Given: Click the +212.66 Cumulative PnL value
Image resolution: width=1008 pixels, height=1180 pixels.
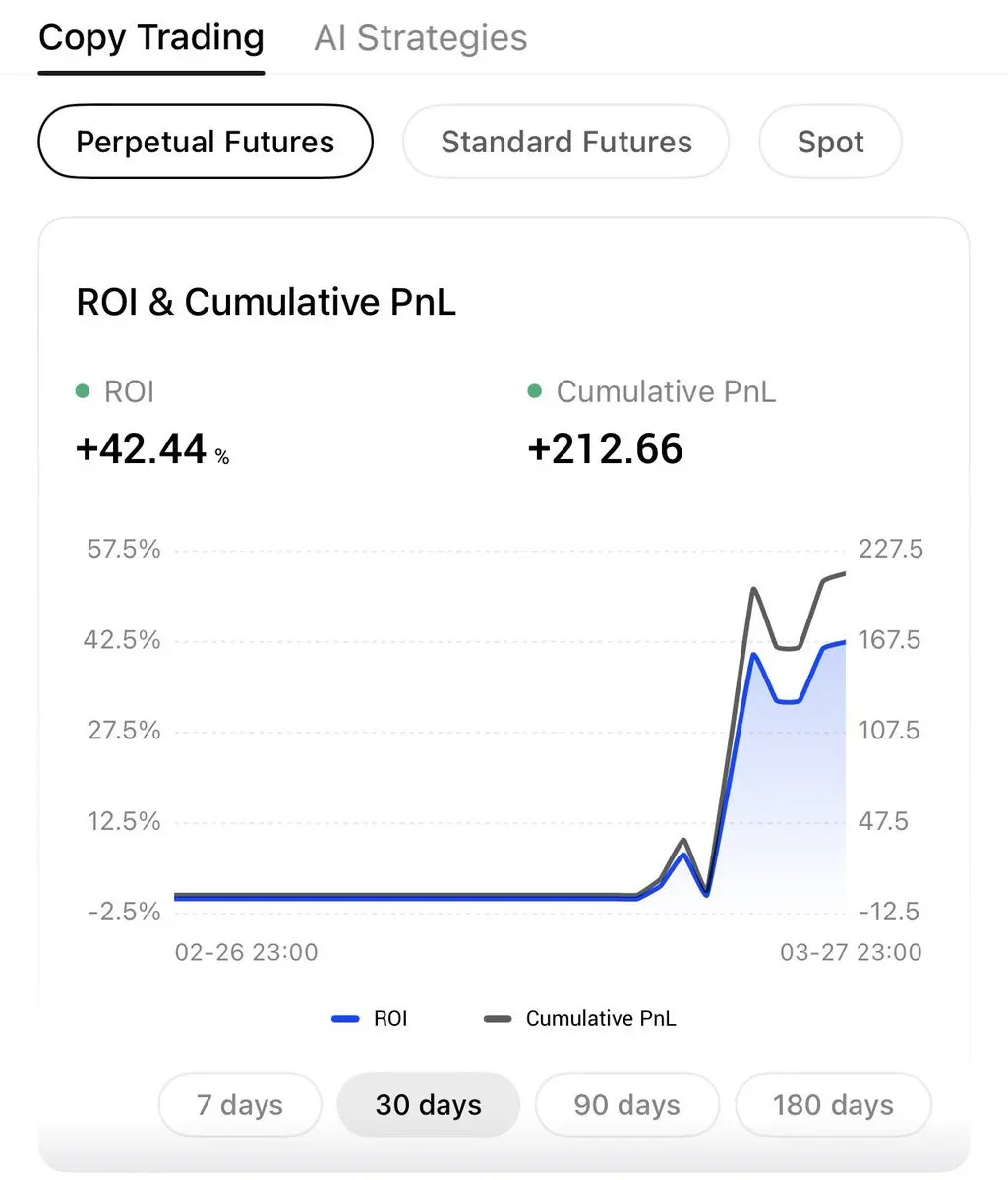Looking at the screenshot, I should coord(605,449).
